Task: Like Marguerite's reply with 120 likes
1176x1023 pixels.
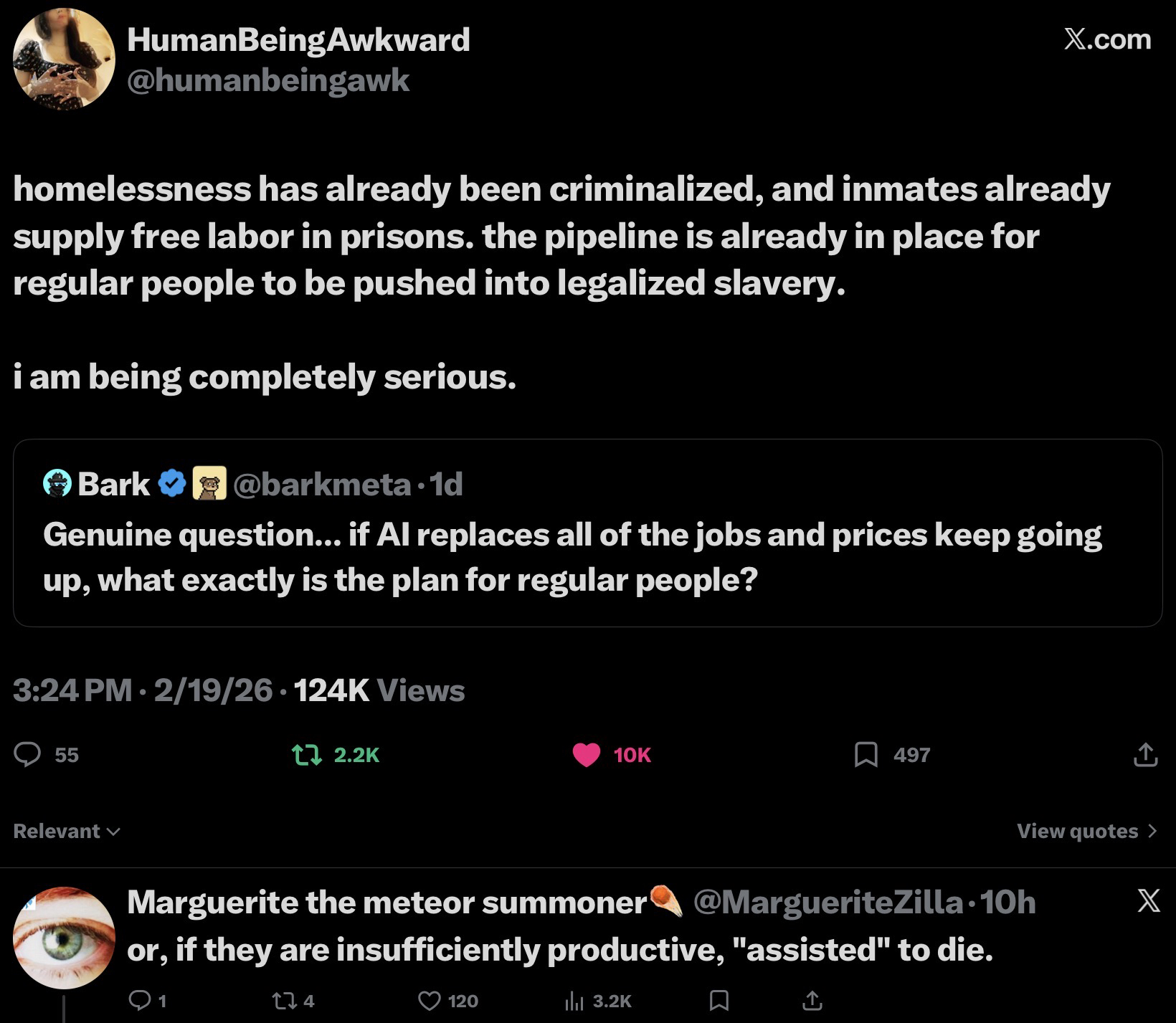Action: pos(429,1001)
